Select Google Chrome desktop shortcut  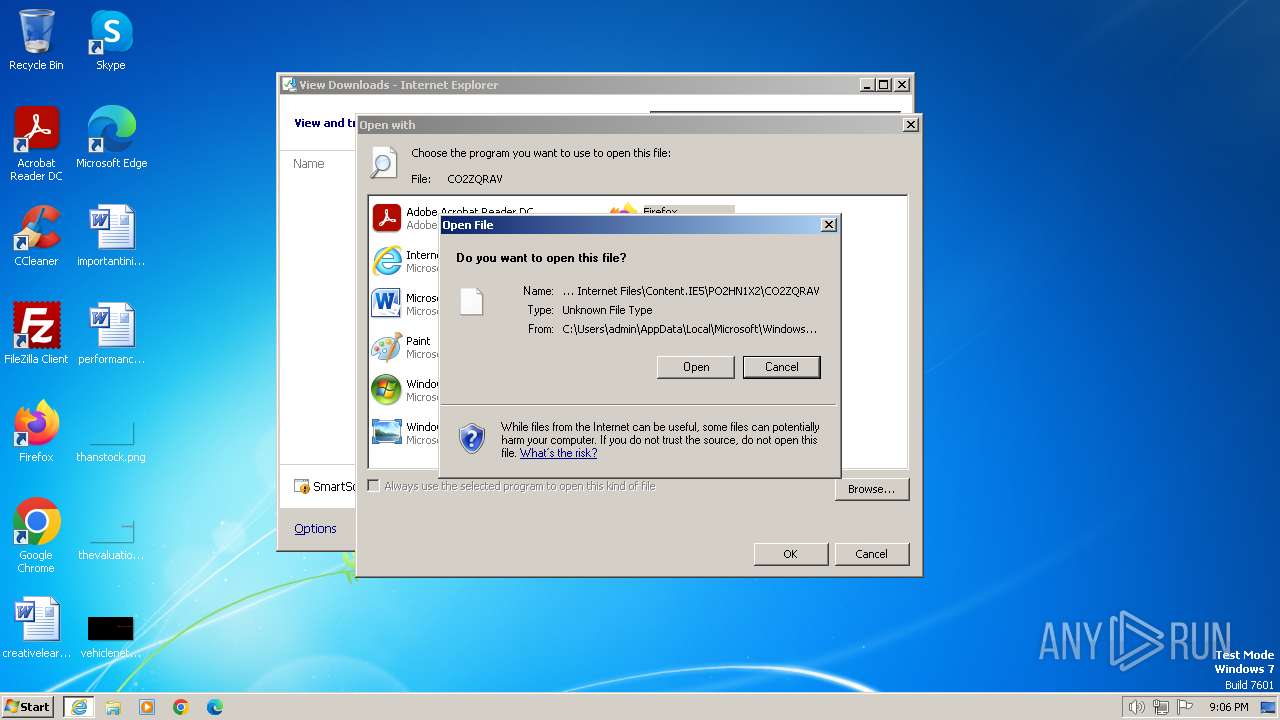pyautogui.click(x=36, y=537)
